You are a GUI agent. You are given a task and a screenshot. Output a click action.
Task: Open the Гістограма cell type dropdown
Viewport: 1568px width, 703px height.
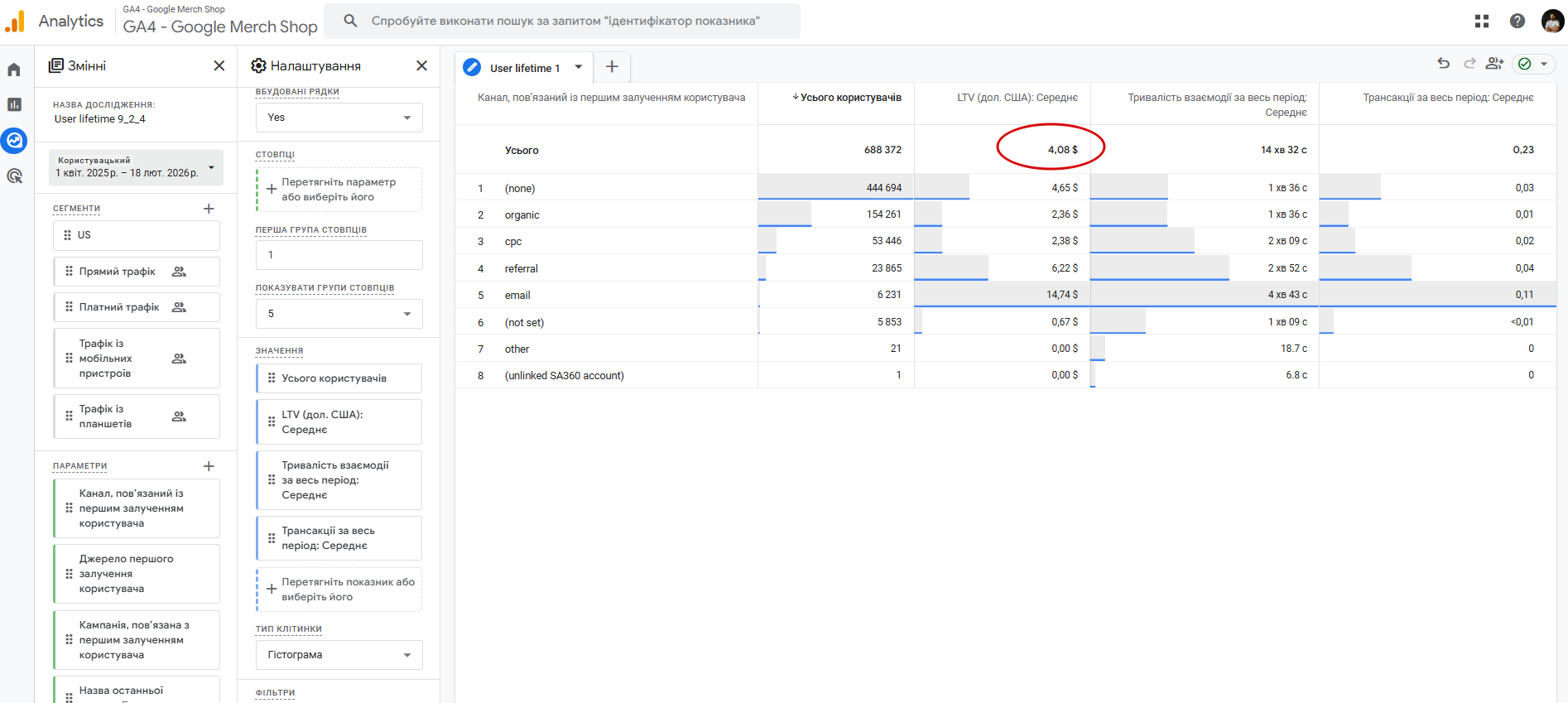tap(339, 655)
